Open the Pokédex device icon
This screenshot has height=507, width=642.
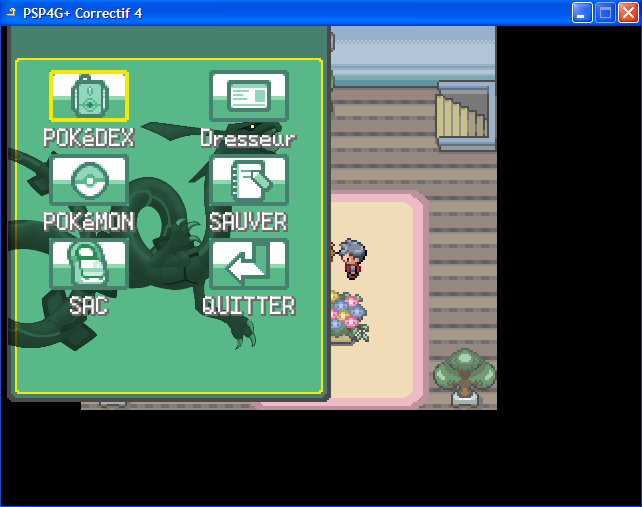point(89,96)
